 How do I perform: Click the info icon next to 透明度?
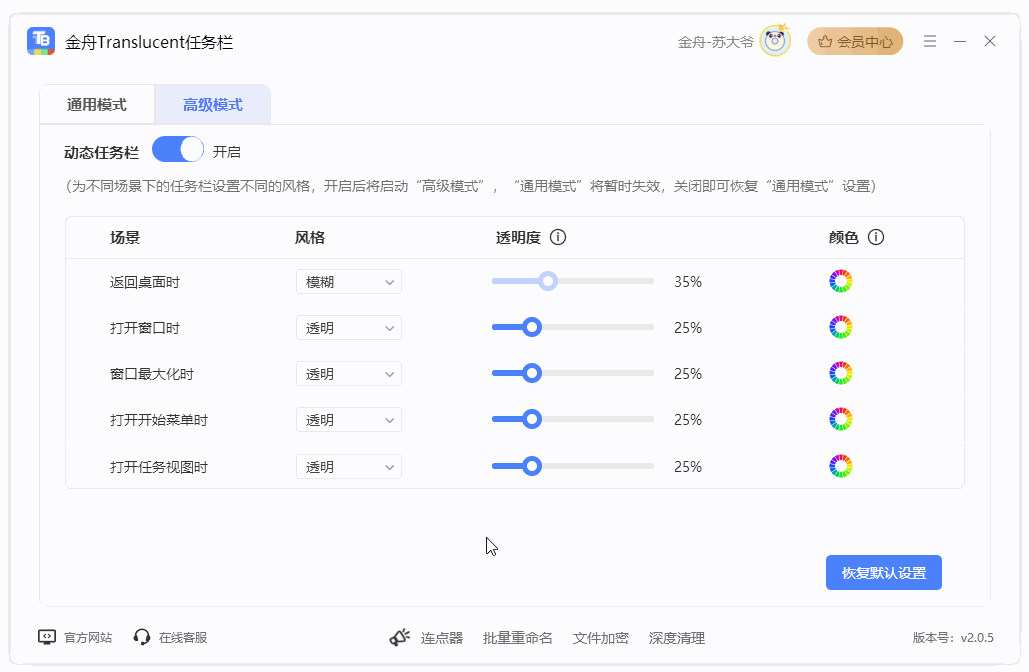click(x=558, y=238)
